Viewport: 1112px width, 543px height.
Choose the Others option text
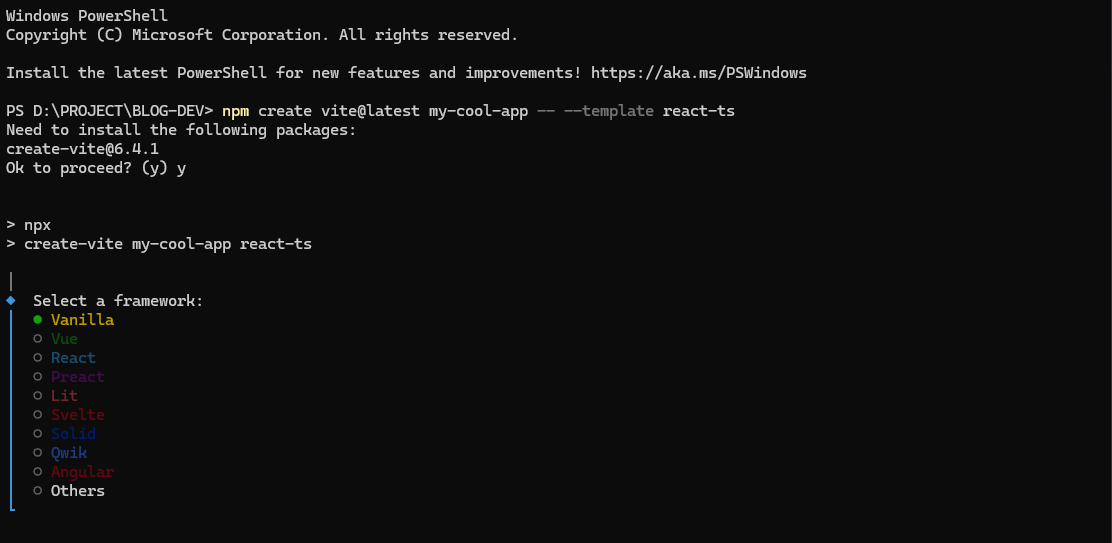pos(78,491)
